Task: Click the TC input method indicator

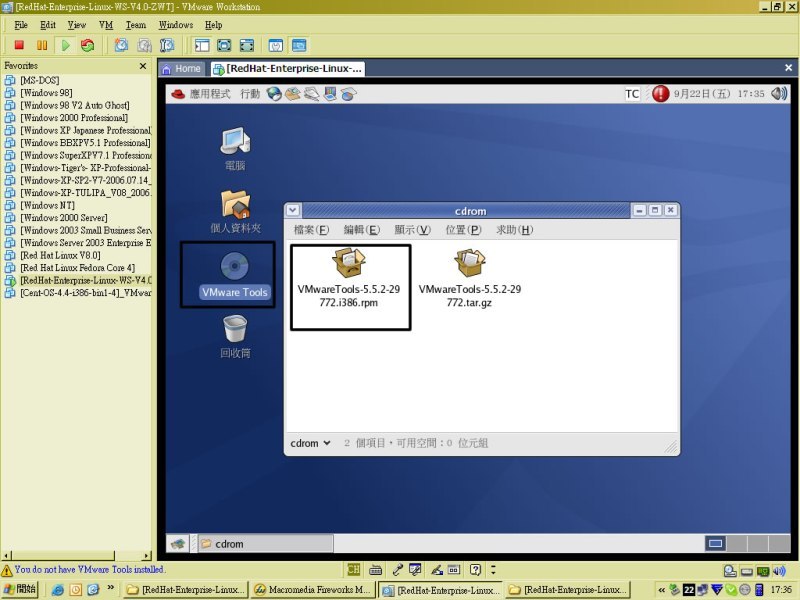Action: pyautogui.click(x=632, y=94)
